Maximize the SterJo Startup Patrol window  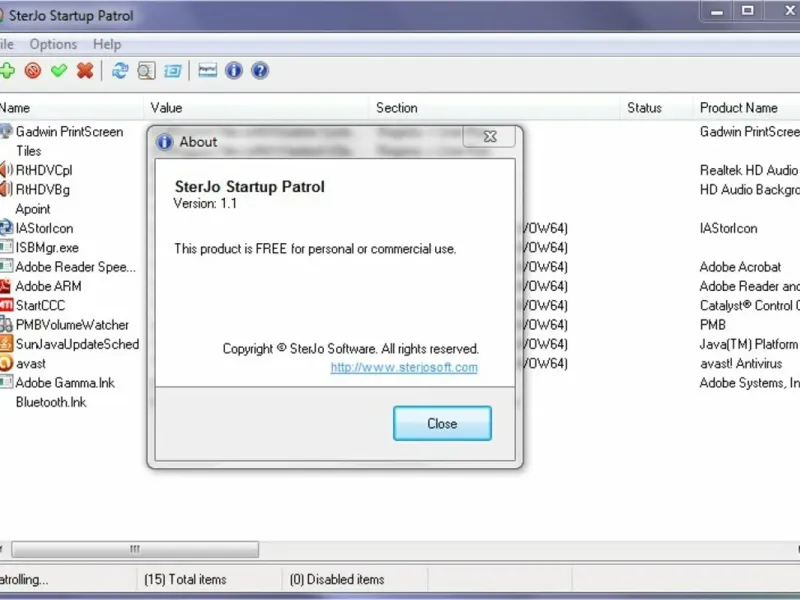pos(747,10)
